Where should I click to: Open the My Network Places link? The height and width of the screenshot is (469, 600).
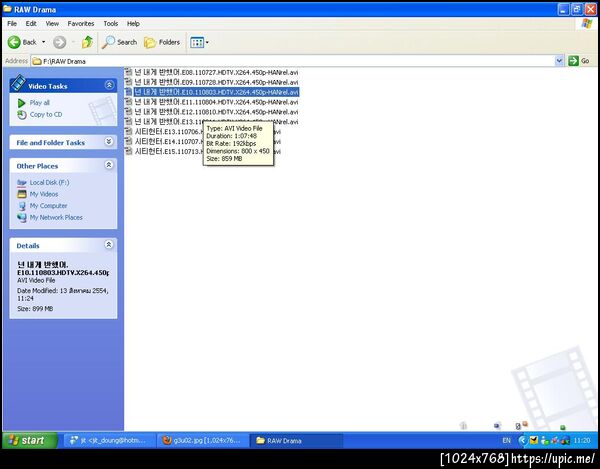[56, 217]
